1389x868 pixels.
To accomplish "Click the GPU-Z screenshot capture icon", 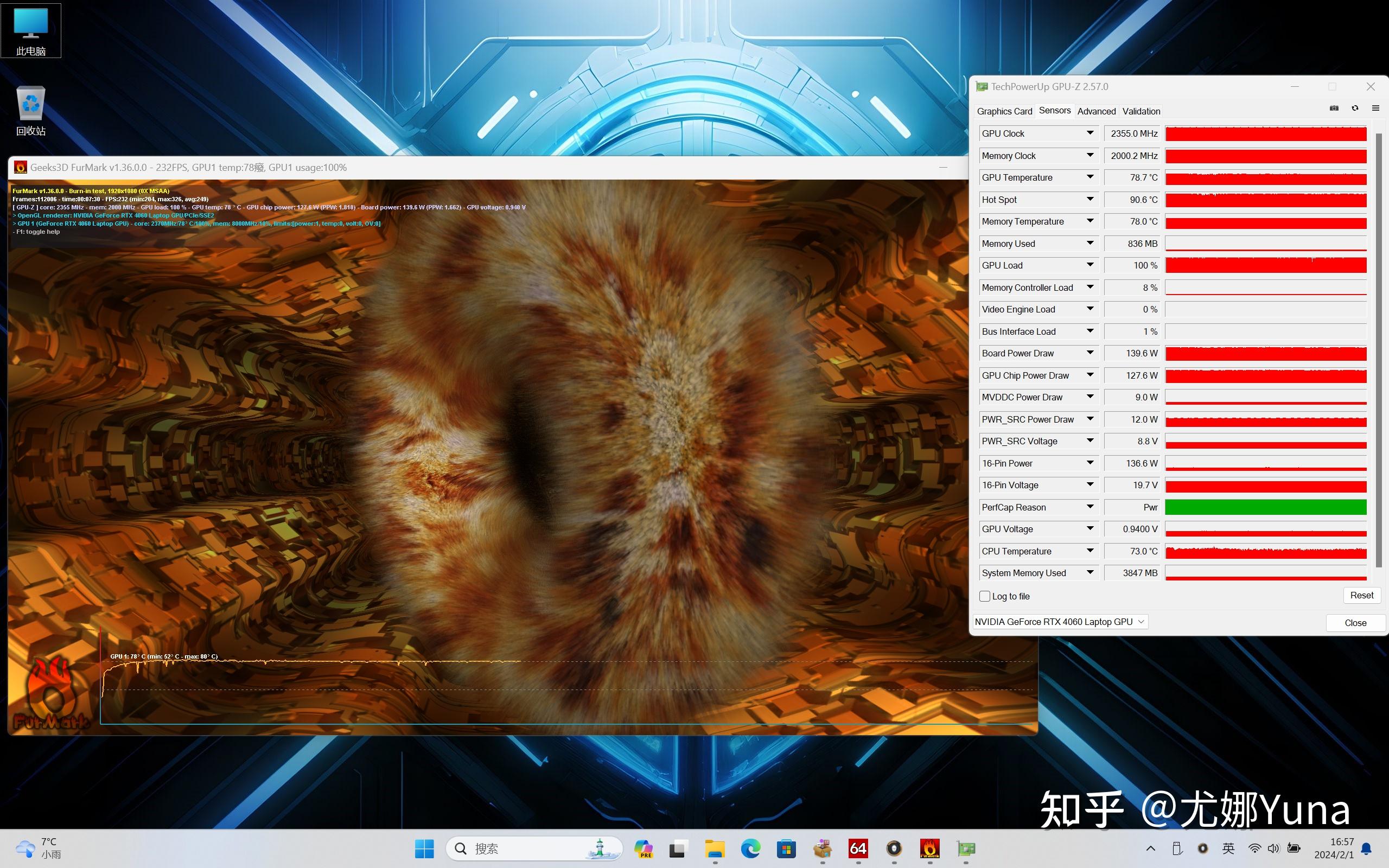I will click(x=1333, y=109).
